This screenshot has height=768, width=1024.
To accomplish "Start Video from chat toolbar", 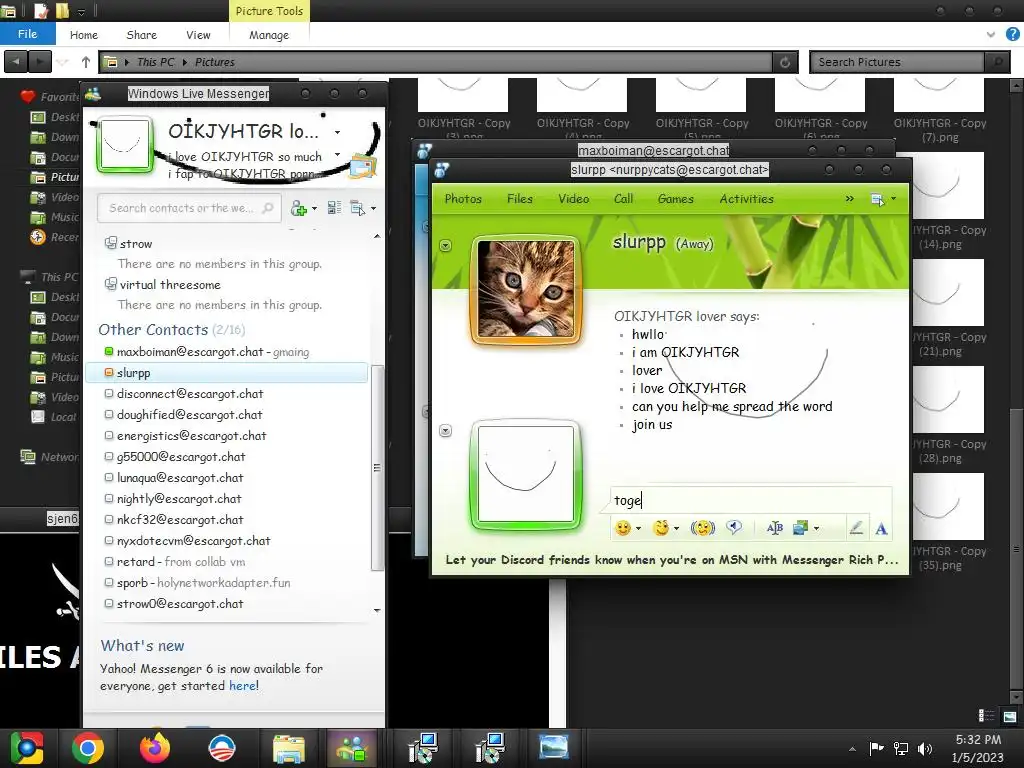I will 573,199.
